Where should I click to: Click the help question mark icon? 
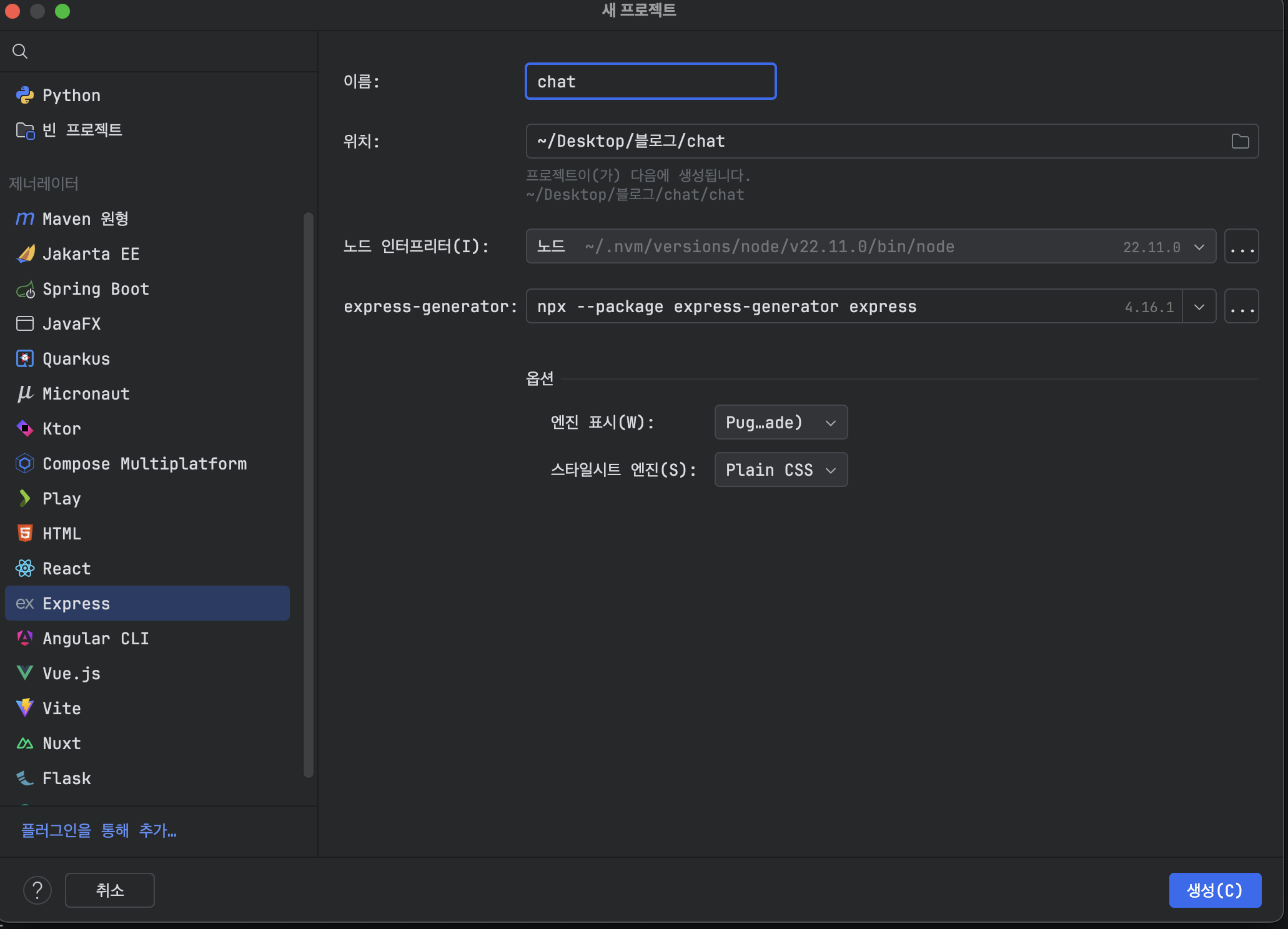tap(37, 890)
